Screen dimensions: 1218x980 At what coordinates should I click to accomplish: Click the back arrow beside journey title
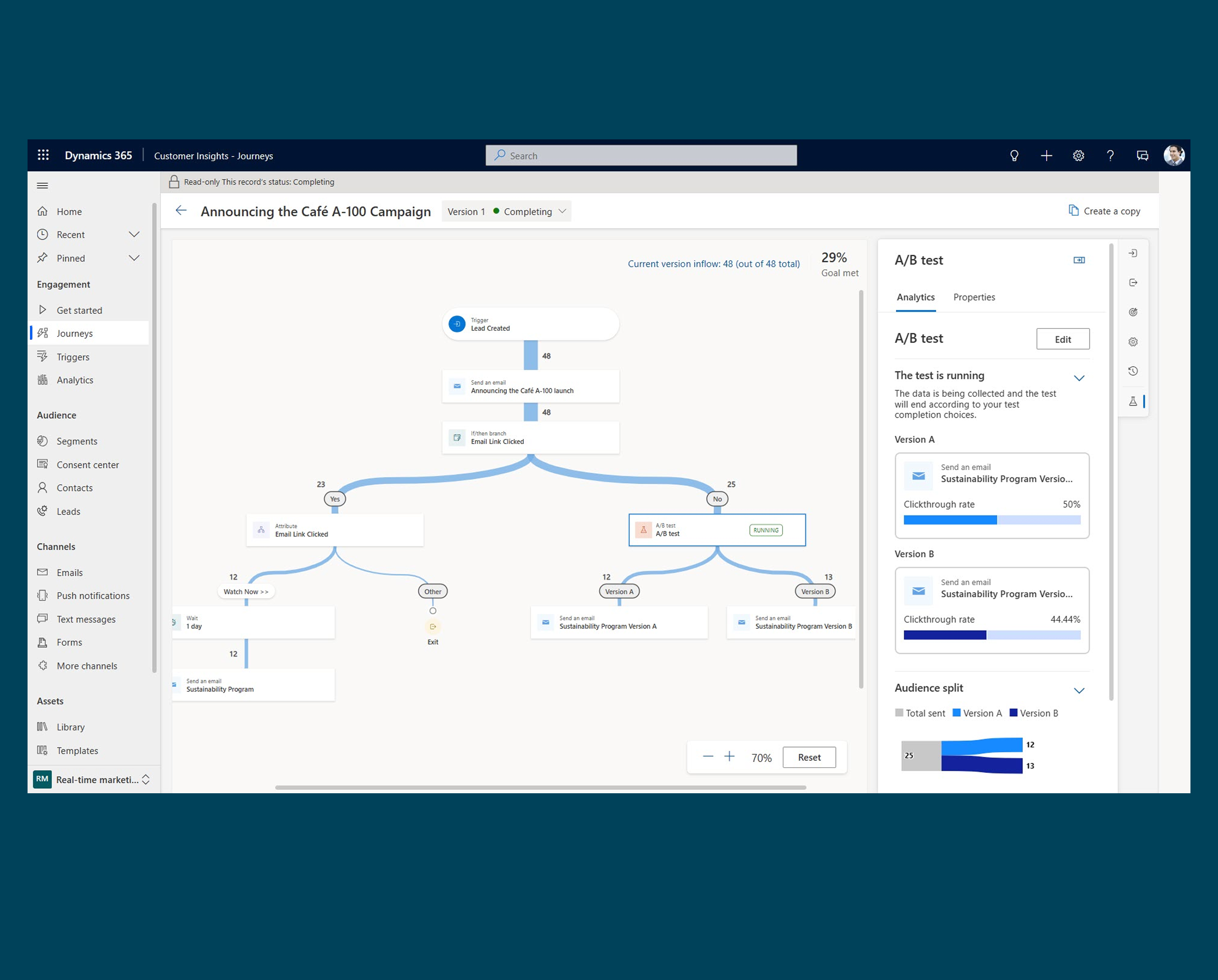pos(181,211)
